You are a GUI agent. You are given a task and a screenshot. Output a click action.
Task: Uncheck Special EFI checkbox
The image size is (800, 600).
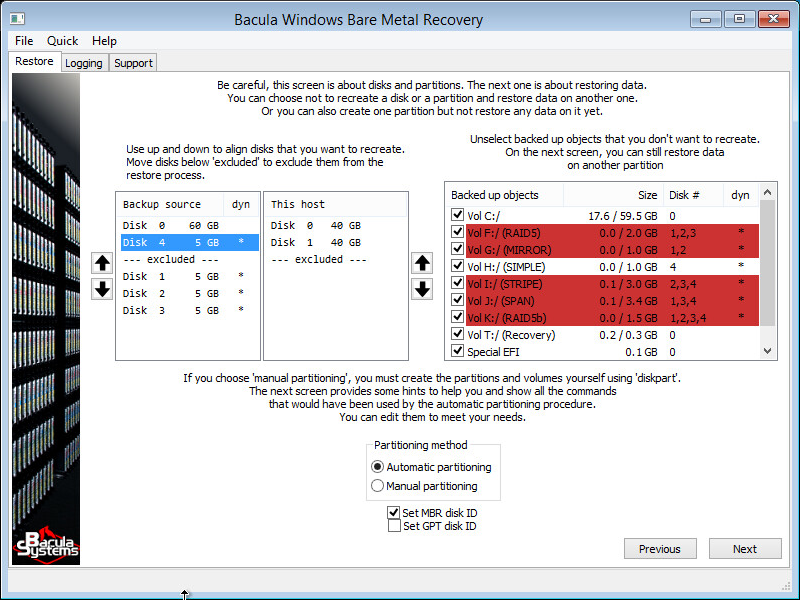[x=457, y=351]
